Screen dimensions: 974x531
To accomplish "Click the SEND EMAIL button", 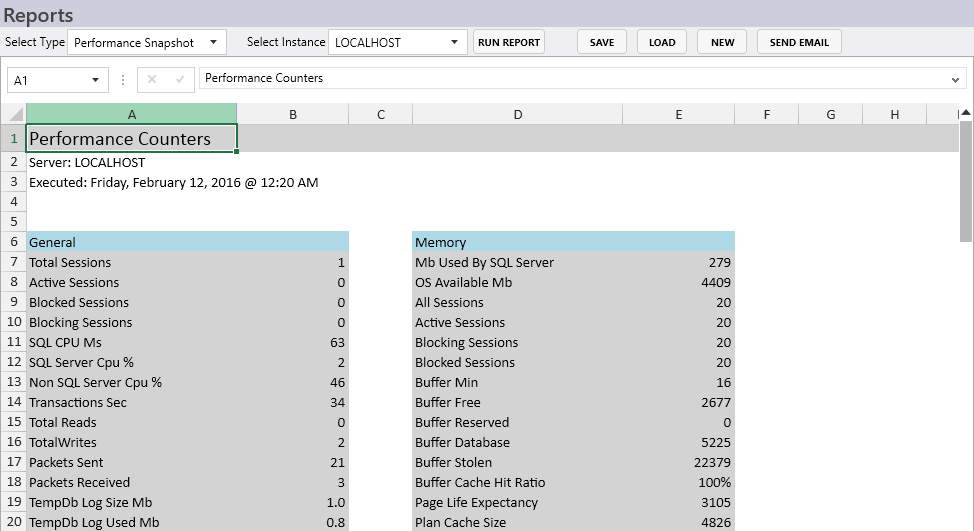I will click(x=799, y=42).
